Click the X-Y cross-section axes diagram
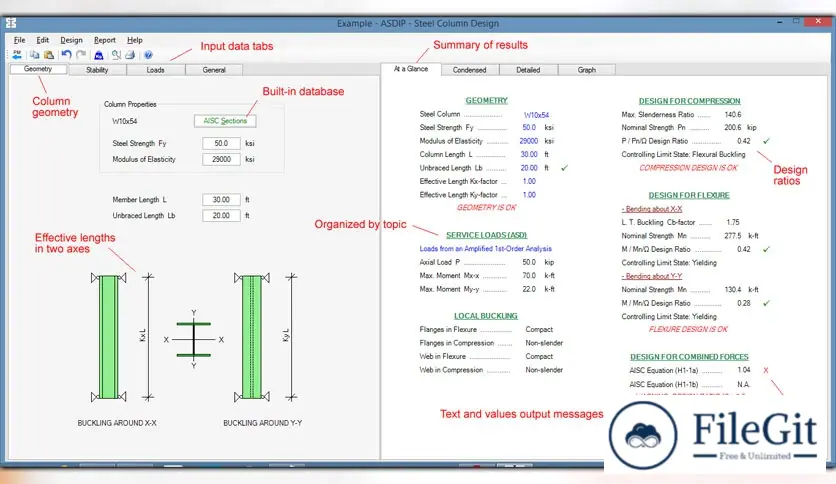The width and height of the screenshot is (836, 484). pos(194,340)
